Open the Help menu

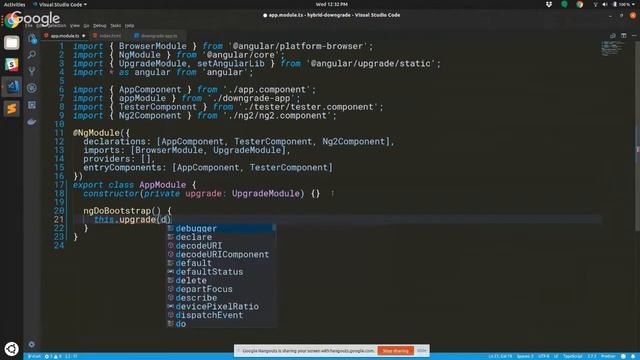129,26
